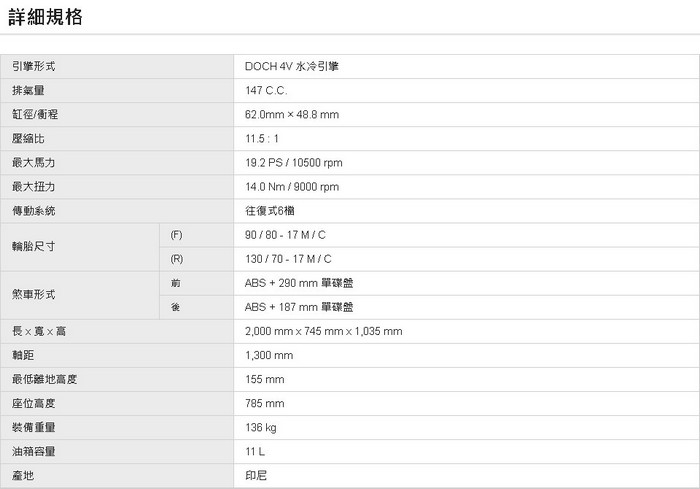Click the 130 / 70 - 17 M / C value
This screenshot has width=700, height=489.
click(288, 259)
